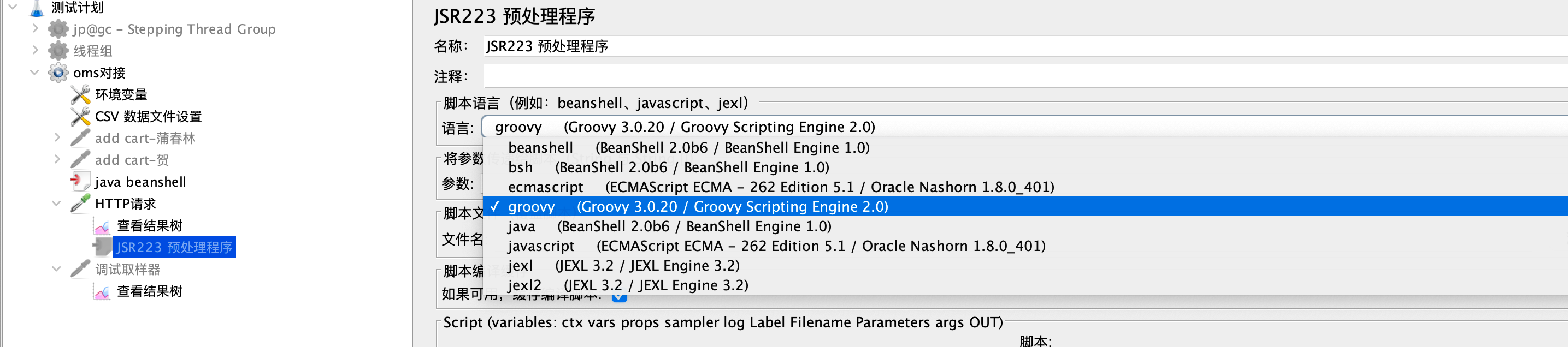The width and height of the screenshot is (1568, 347).
Task: Select JSR223 预处理程序 in the tree
Action: (x=174, y=247)
